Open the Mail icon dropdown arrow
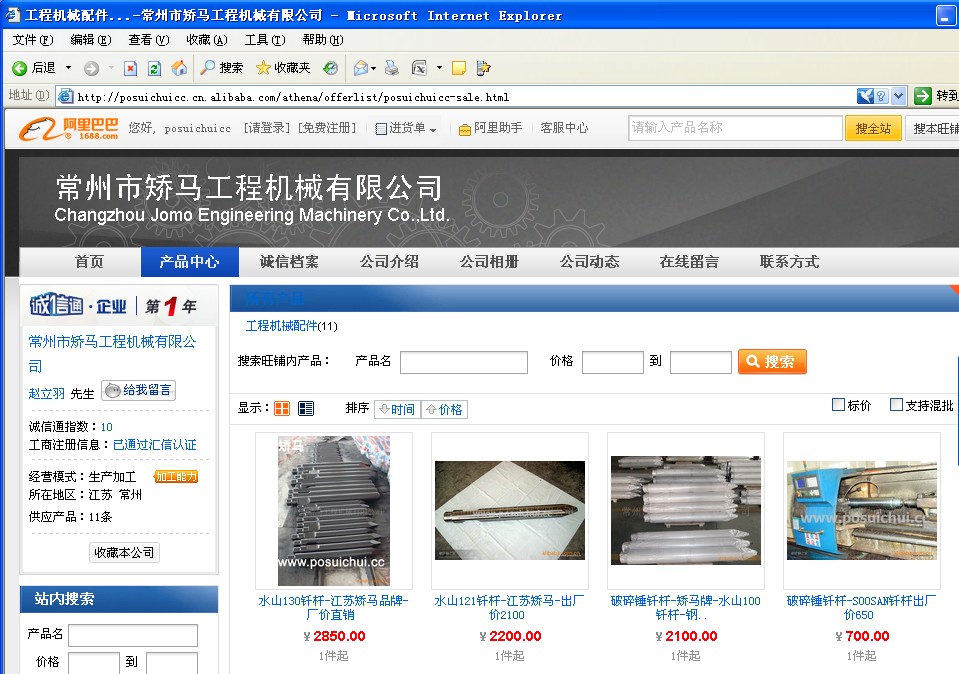The height and width of the screenshot is (674, 959). 374,69
